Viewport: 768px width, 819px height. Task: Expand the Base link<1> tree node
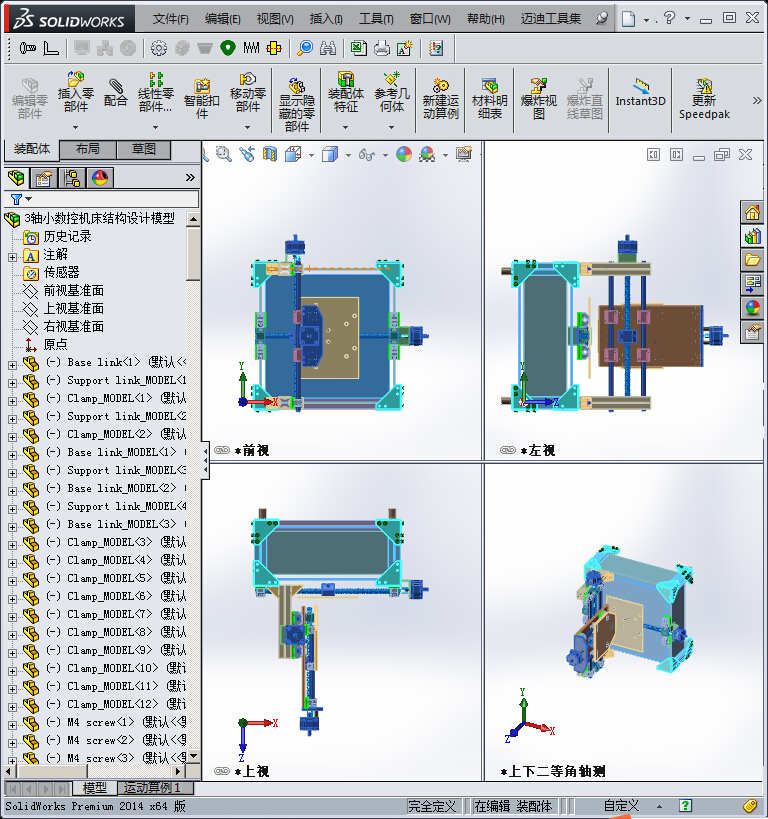[13, 365]
